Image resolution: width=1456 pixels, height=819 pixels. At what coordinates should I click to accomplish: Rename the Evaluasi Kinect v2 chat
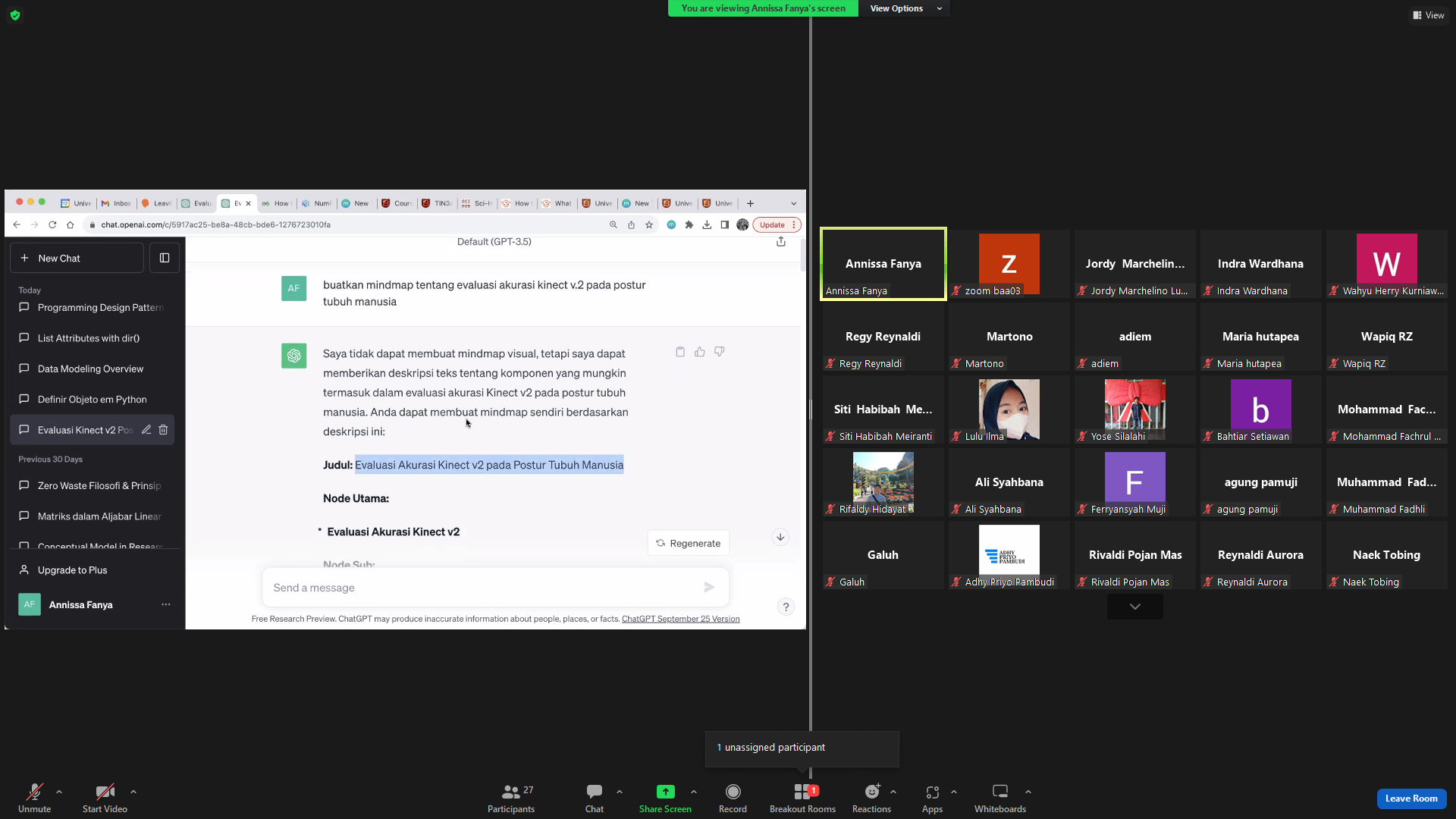point(146,429)
